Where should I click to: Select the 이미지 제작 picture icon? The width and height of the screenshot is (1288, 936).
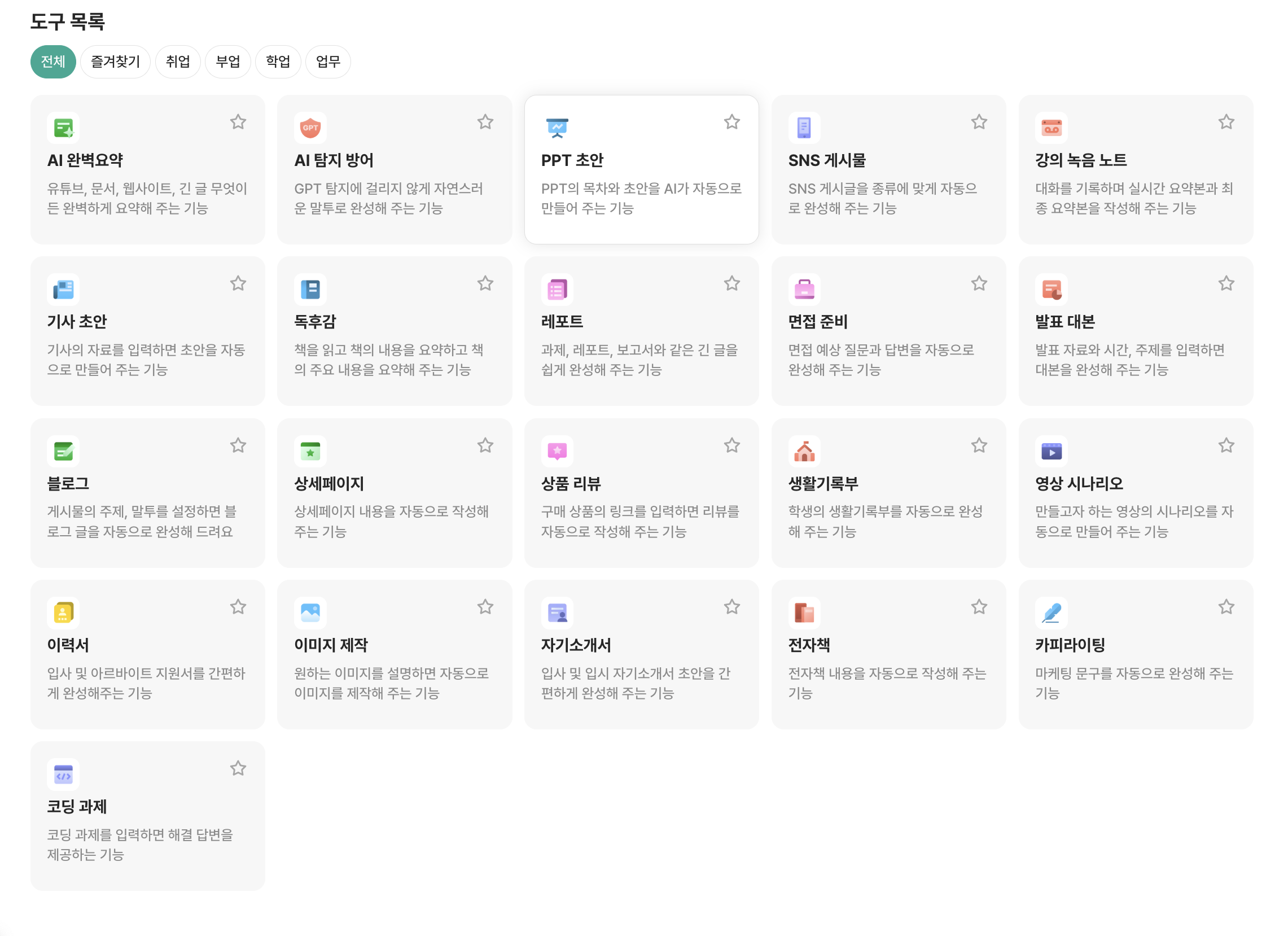[x=311, y=614]
